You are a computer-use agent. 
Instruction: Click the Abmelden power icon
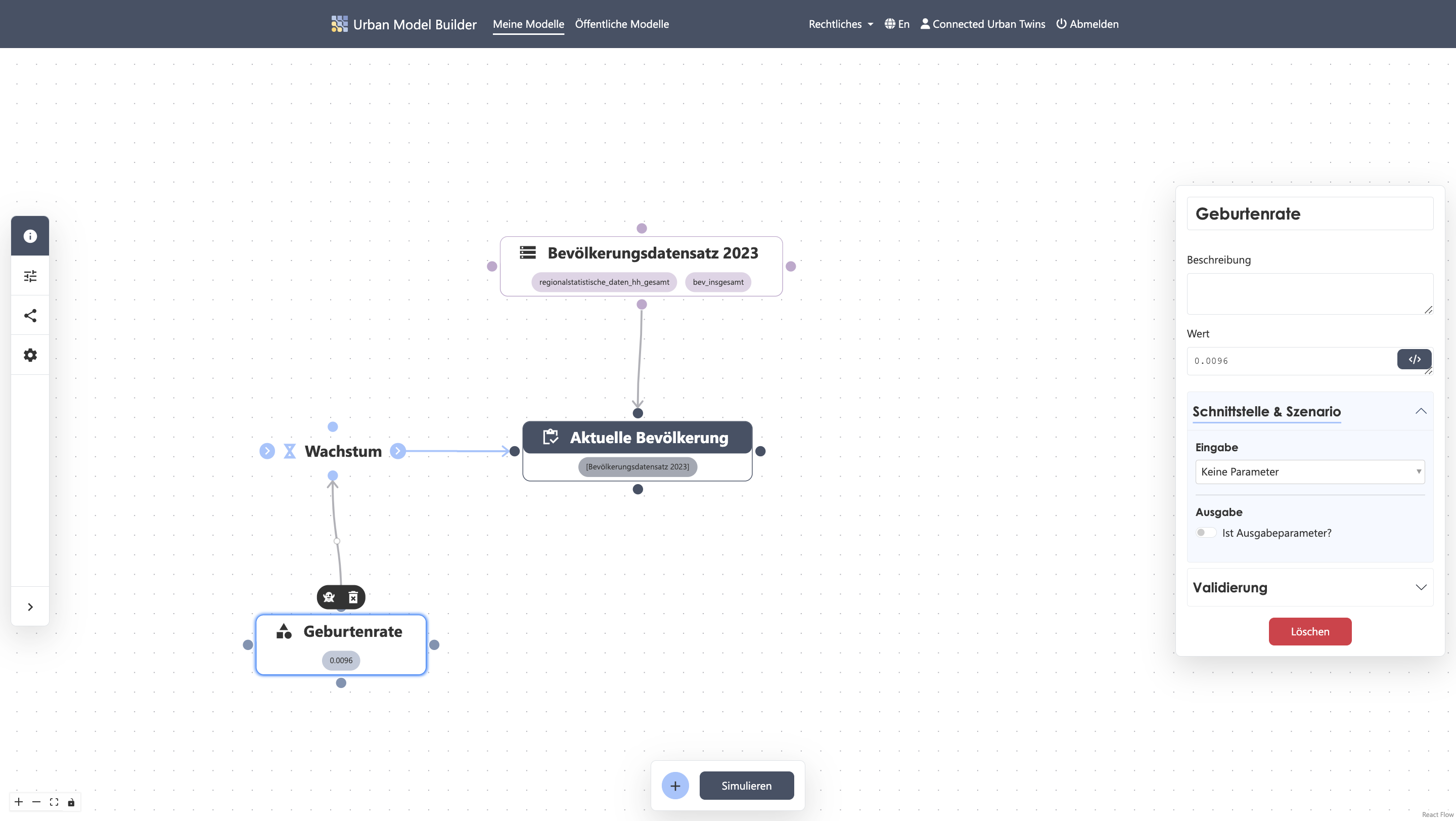(1062, 24)
